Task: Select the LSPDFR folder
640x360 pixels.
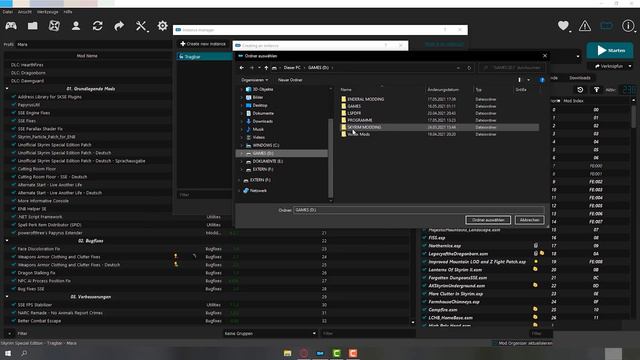Action: pos(354,113)
